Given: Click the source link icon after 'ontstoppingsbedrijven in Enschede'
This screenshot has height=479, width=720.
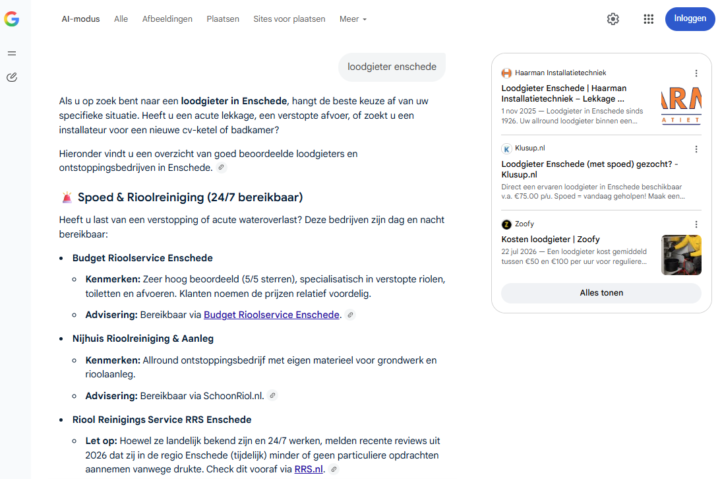Looking at the screenshot, I should (221, 168).
